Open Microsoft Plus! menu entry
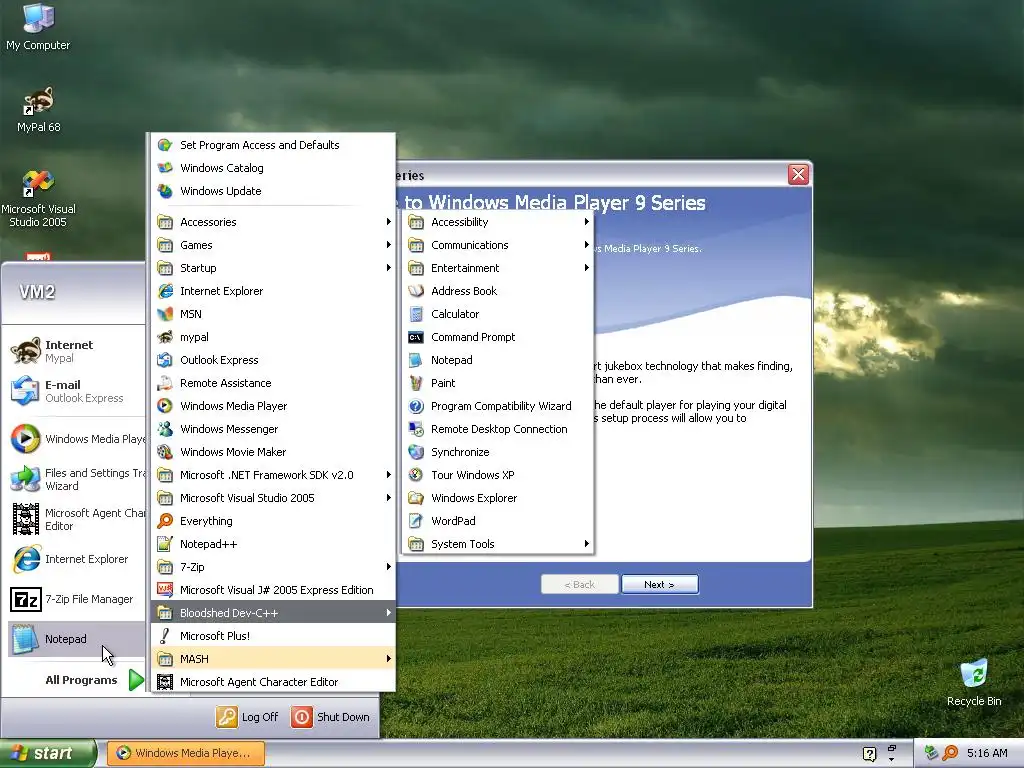The image size is (1024, 768). [274, 636]
